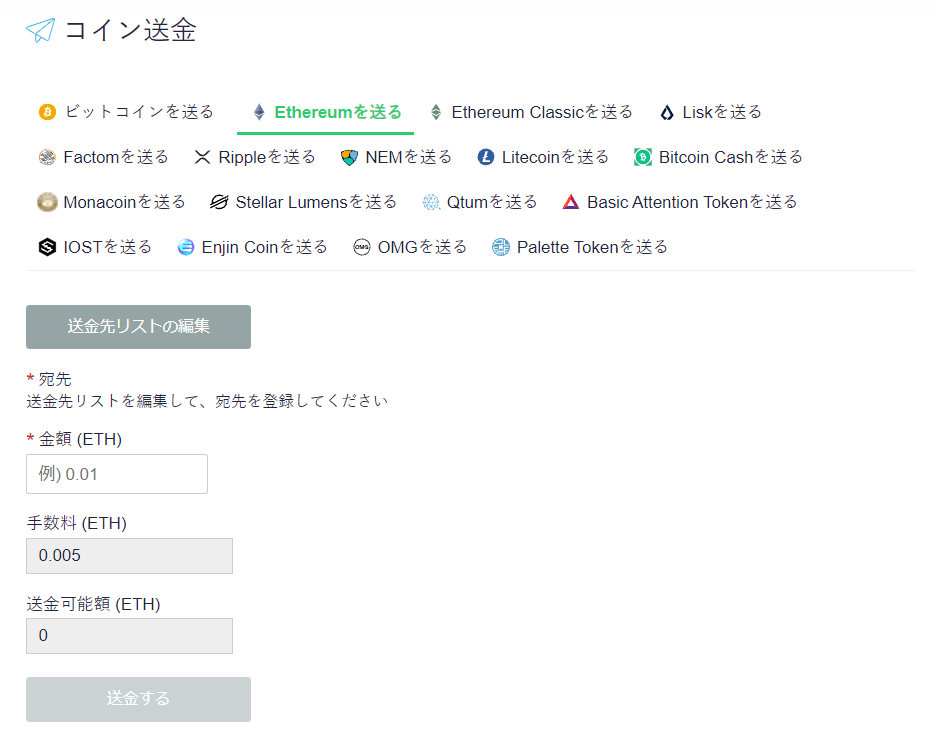Click the コイン送金 page heading
Image resolution: width=935 pixels, height=743 pixels.
130,30
